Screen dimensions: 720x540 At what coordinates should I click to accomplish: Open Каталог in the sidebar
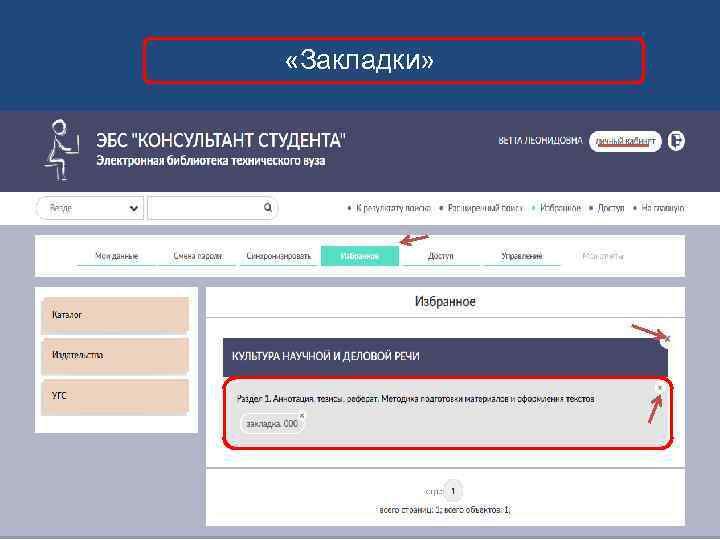point(115,315)
